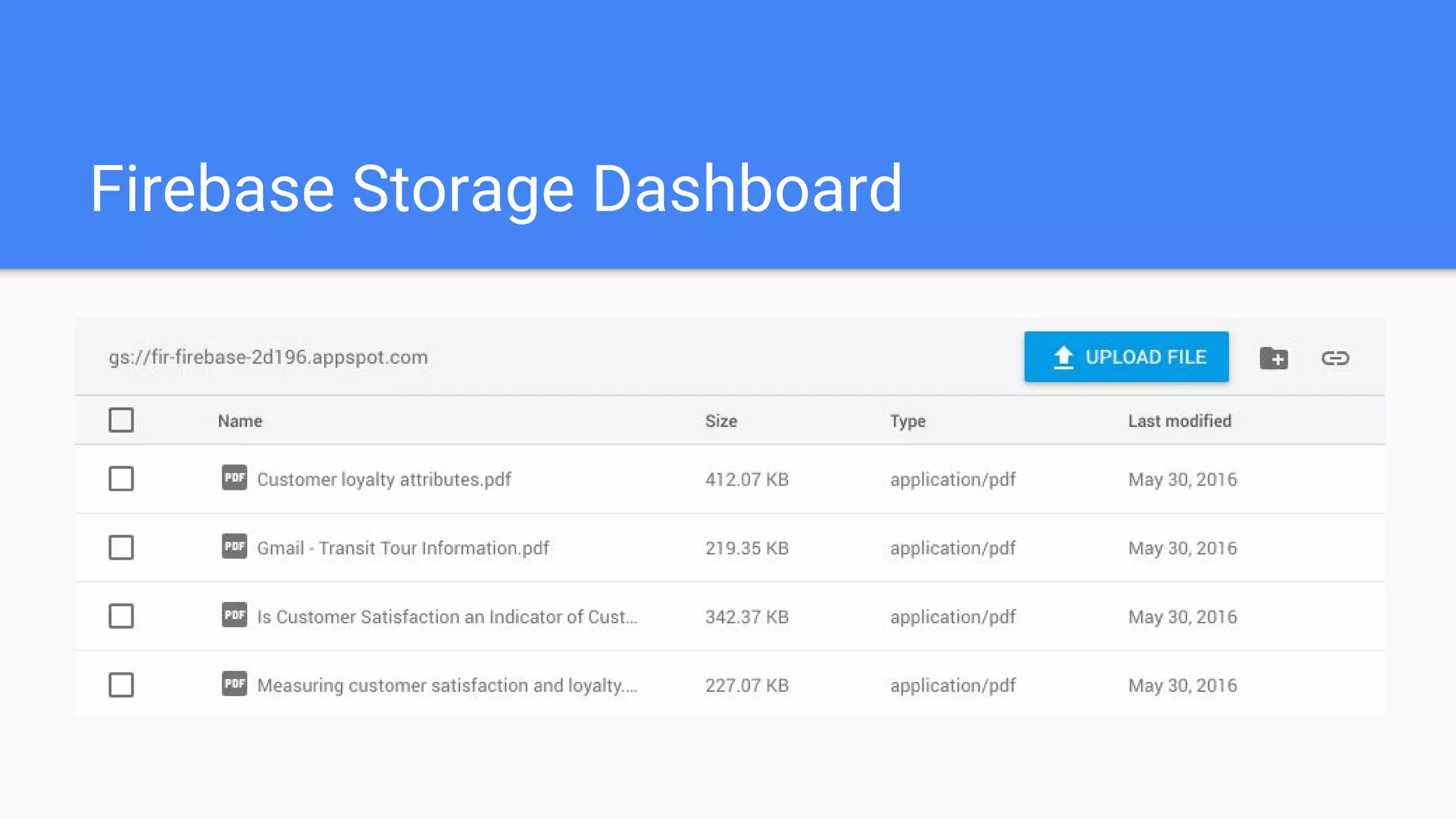This screenshot has height=819, width=1456.
Task: Click the Firebase Storage Dashboard title
Action: tap(496, 189)
